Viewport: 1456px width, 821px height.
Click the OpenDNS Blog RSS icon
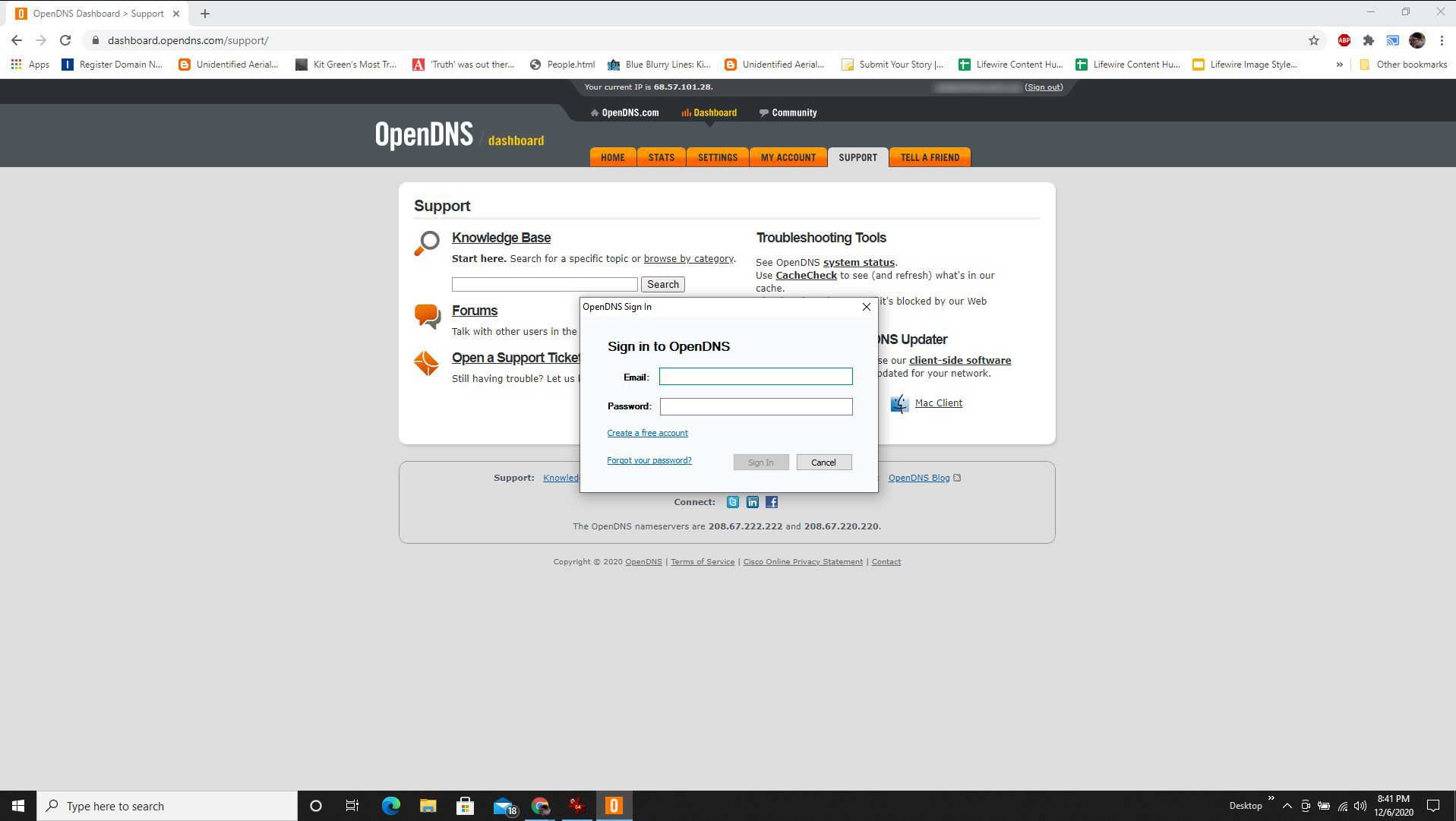click(957, 478)
